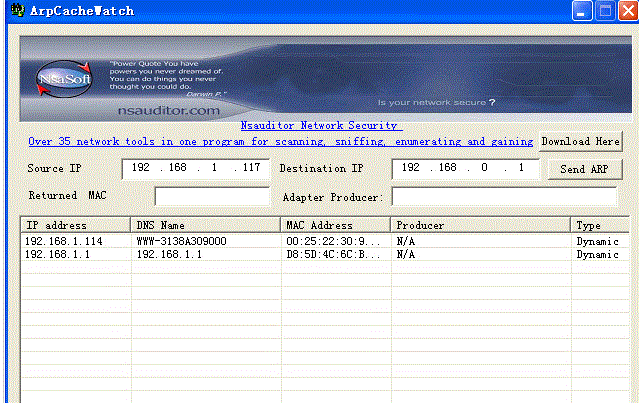Maximize the ArpCacheWatch window
Viewport: 639px width, 403px height.
pos(605,12)
